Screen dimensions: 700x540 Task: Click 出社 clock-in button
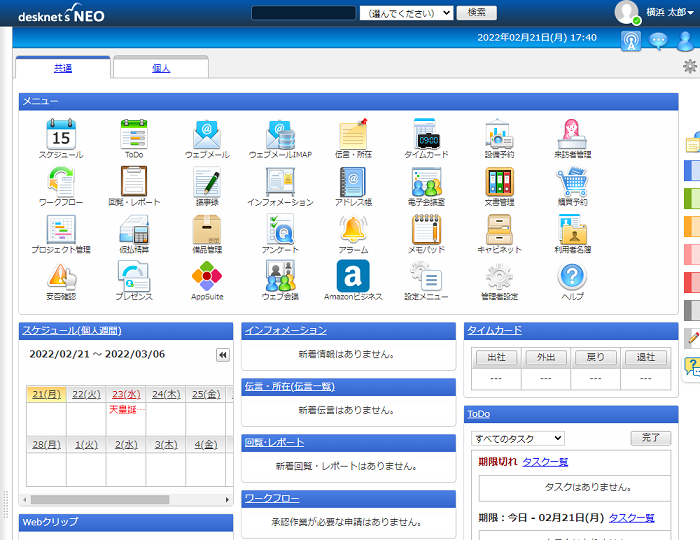pyautogui.click(x=496, y=357)
